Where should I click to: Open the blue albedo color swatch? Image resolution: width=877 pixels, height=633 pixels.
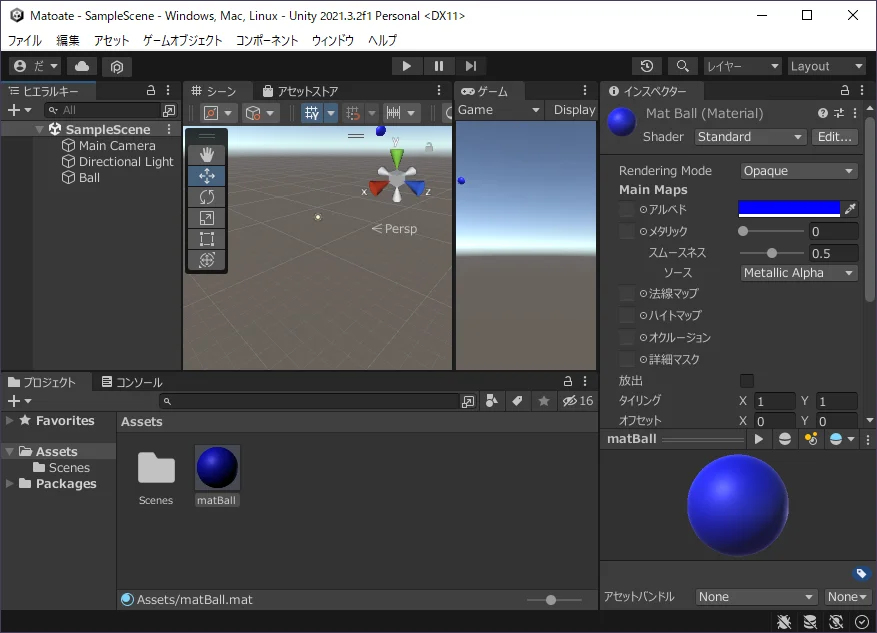point(789,209)
